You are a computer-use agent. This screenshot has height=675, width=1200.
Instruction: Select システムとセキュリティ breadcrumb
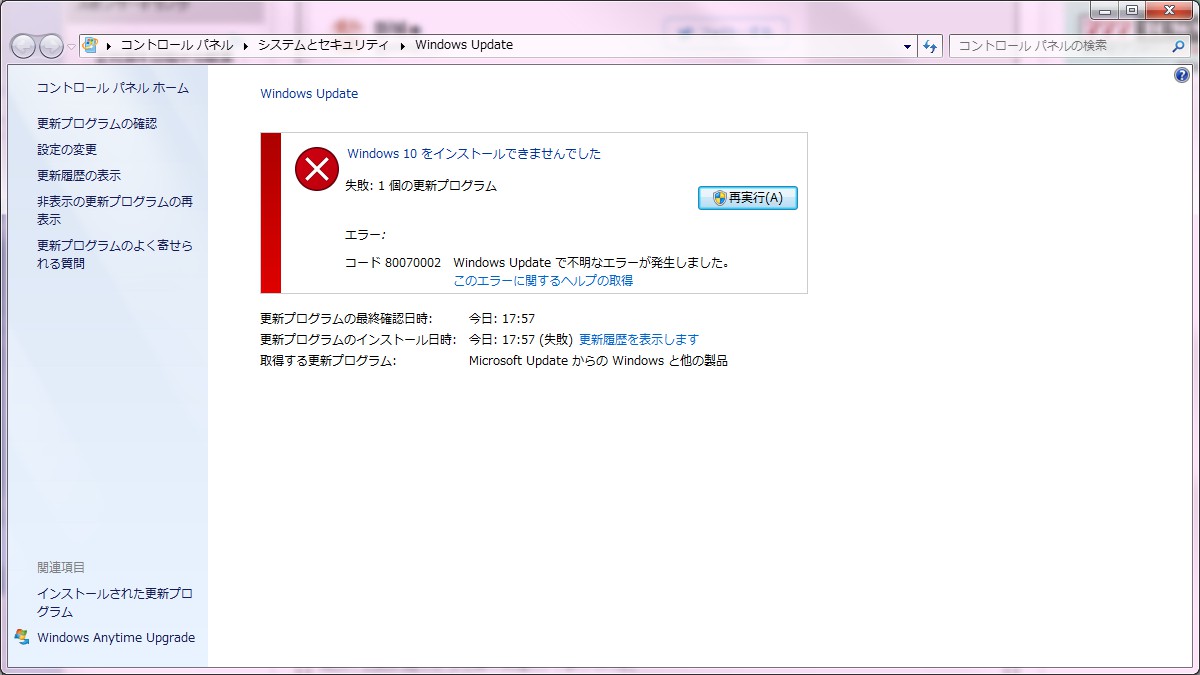click(x=323, y=45)
